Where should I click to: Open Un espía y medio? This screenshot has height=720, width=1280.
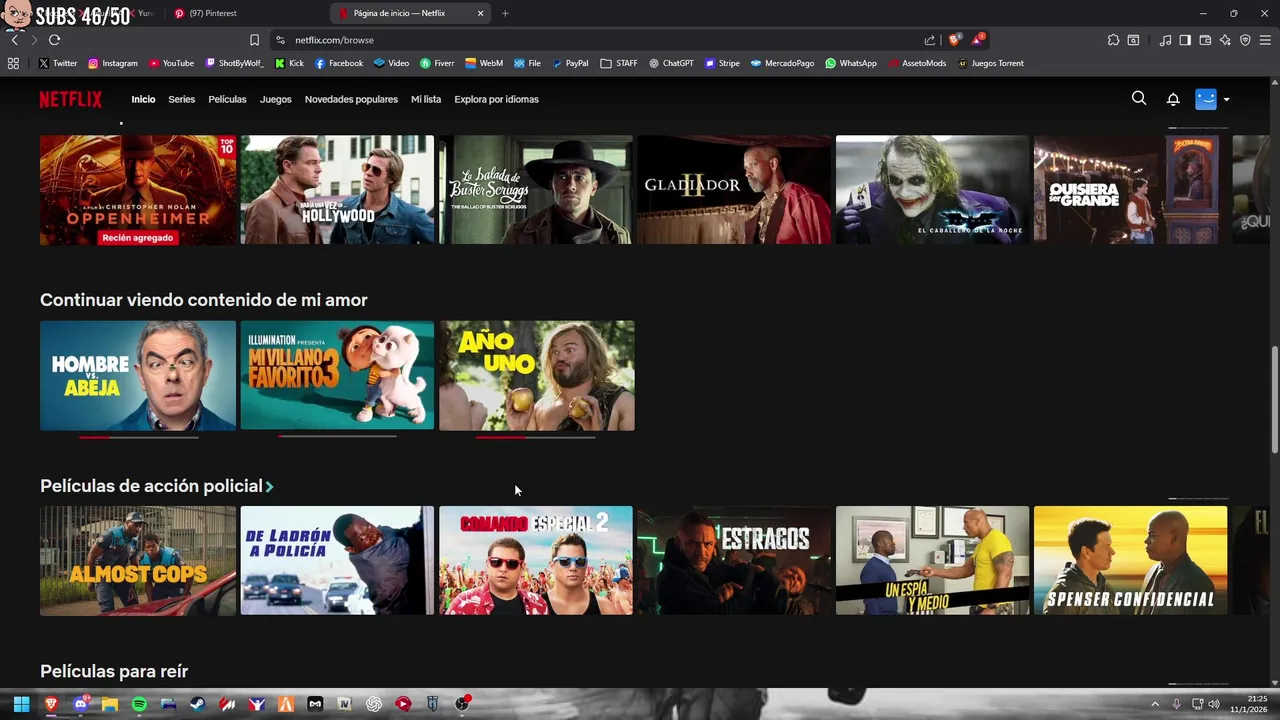pos(932,560)
